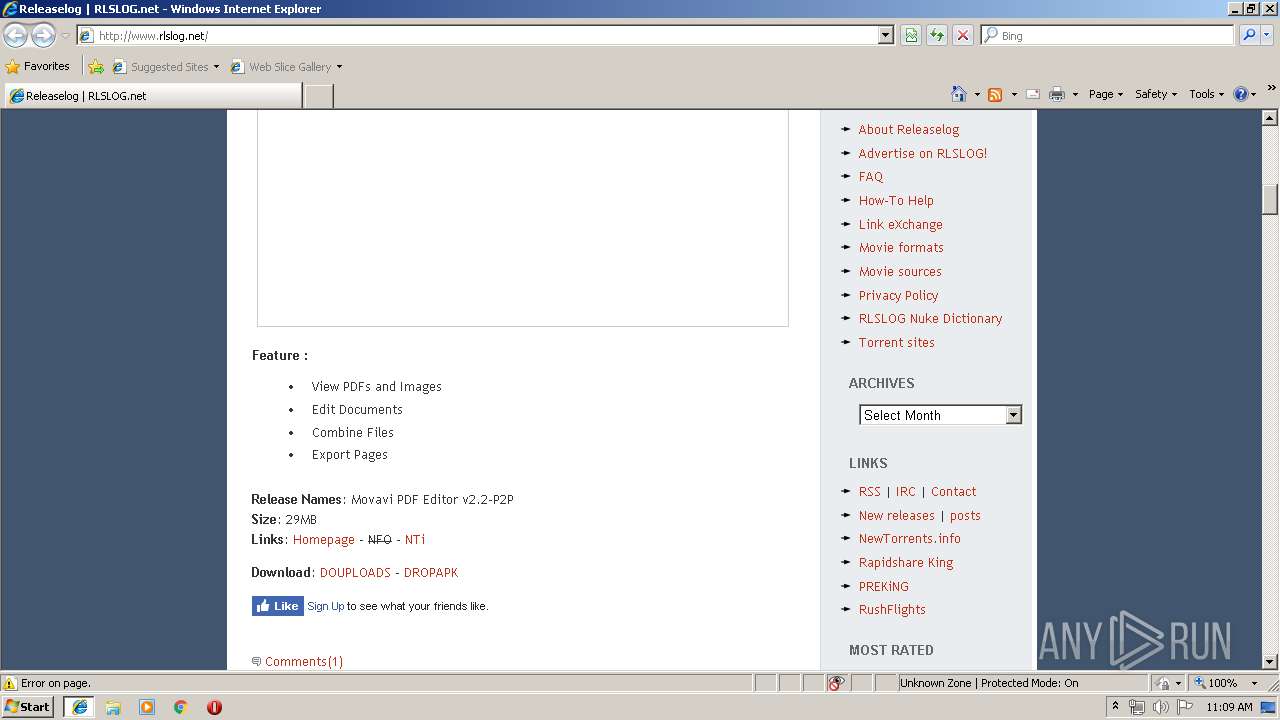Open Favorites star button
This screenshot has width=1280, height=720.
(x=38, y=66)
